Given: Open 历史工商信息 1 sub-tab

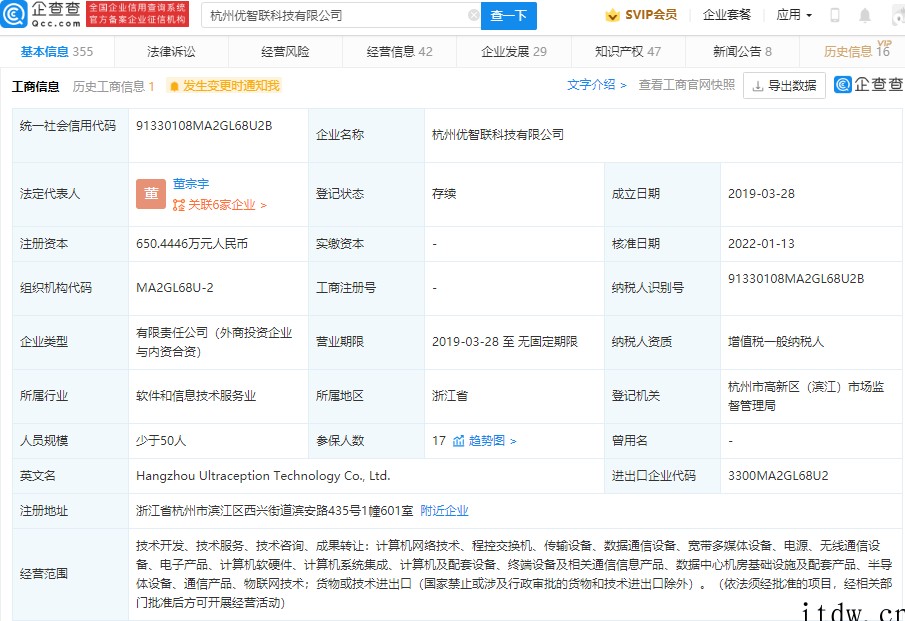Looking at the screenshot, I should (x=113, y=87).
